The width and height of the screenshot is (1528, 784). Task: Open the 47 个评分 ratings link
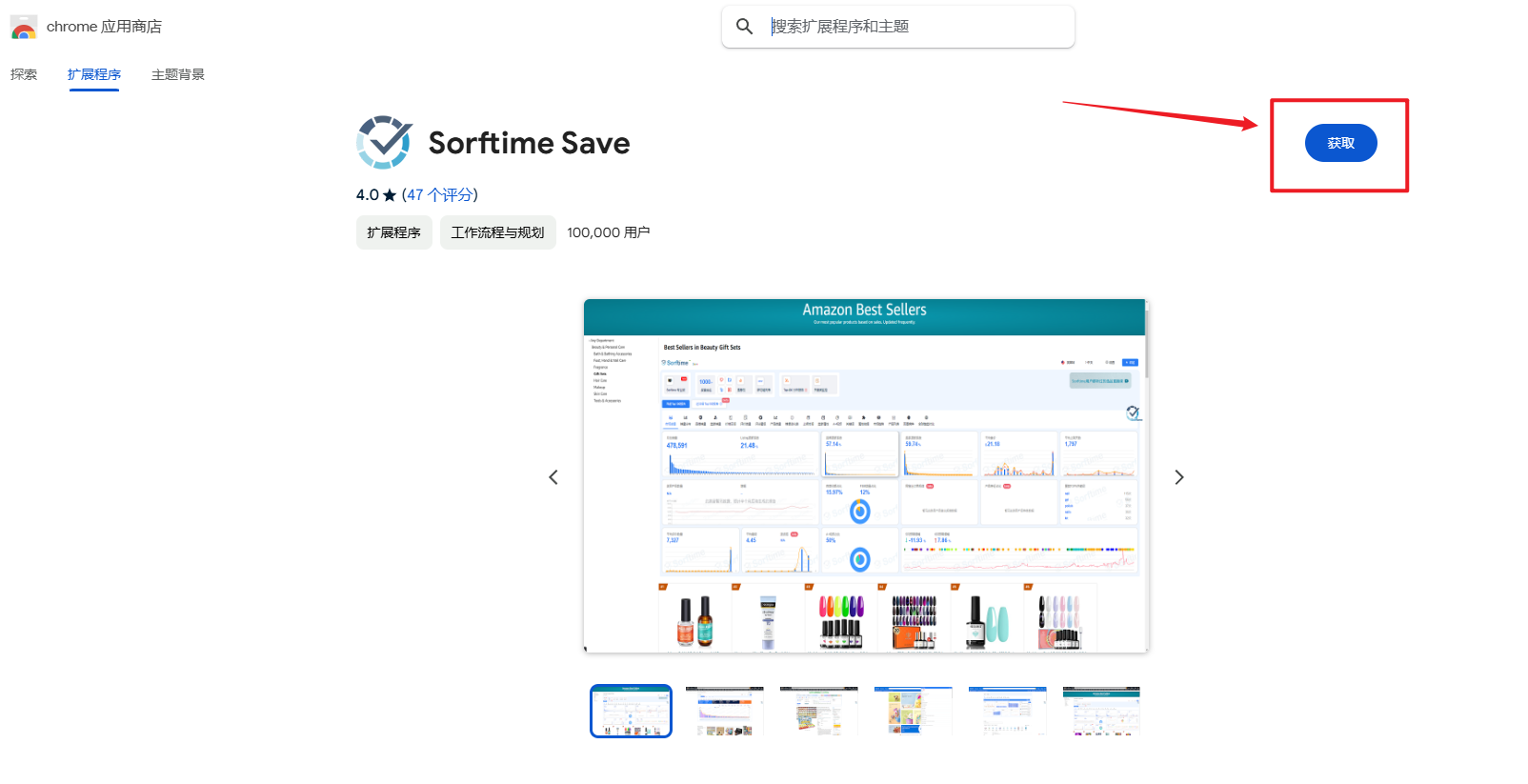coord(440,194)
